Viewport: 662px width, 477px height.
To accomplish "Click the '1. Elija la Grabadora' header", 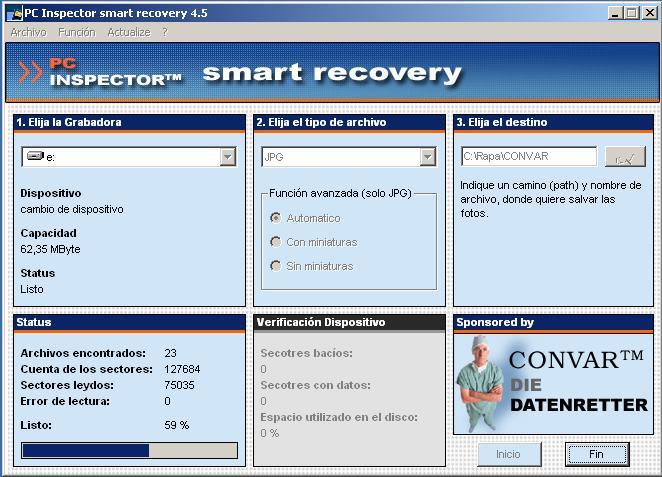I will tap(69, 122).
